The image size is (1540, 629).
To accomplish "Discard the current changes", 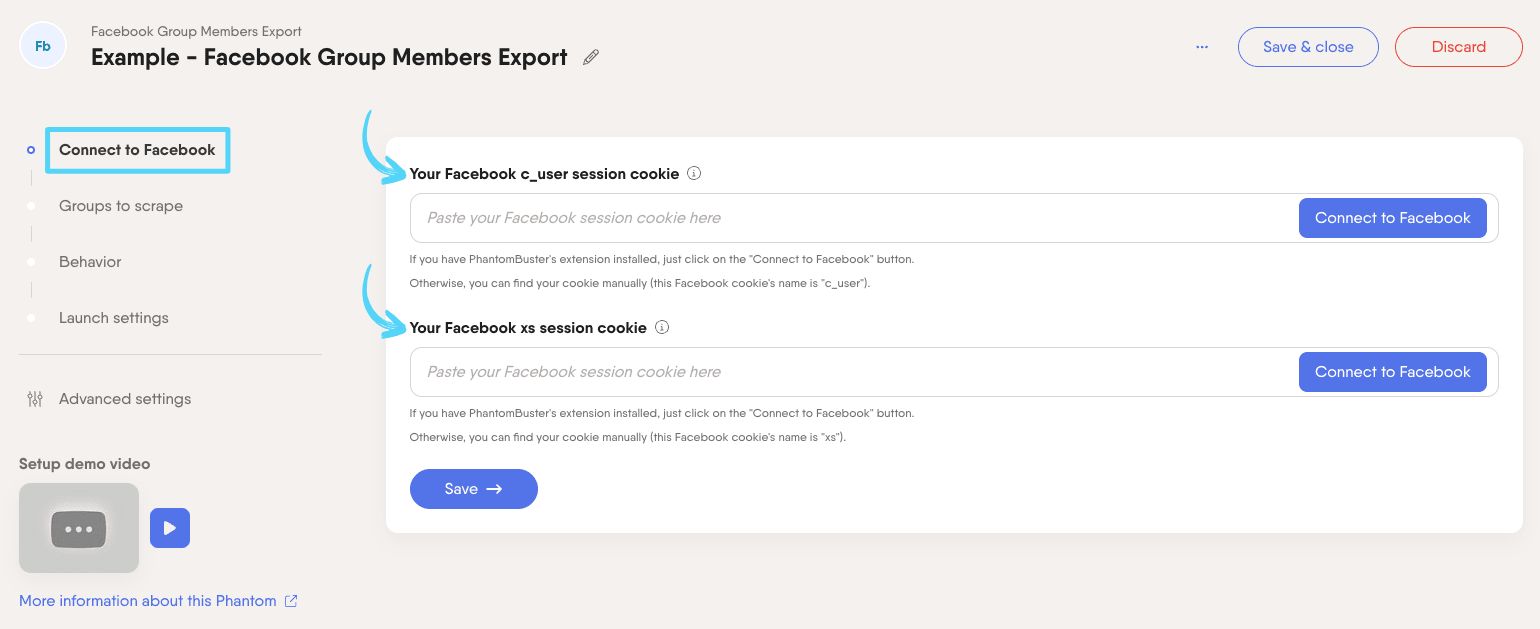I will [1459, 47].
